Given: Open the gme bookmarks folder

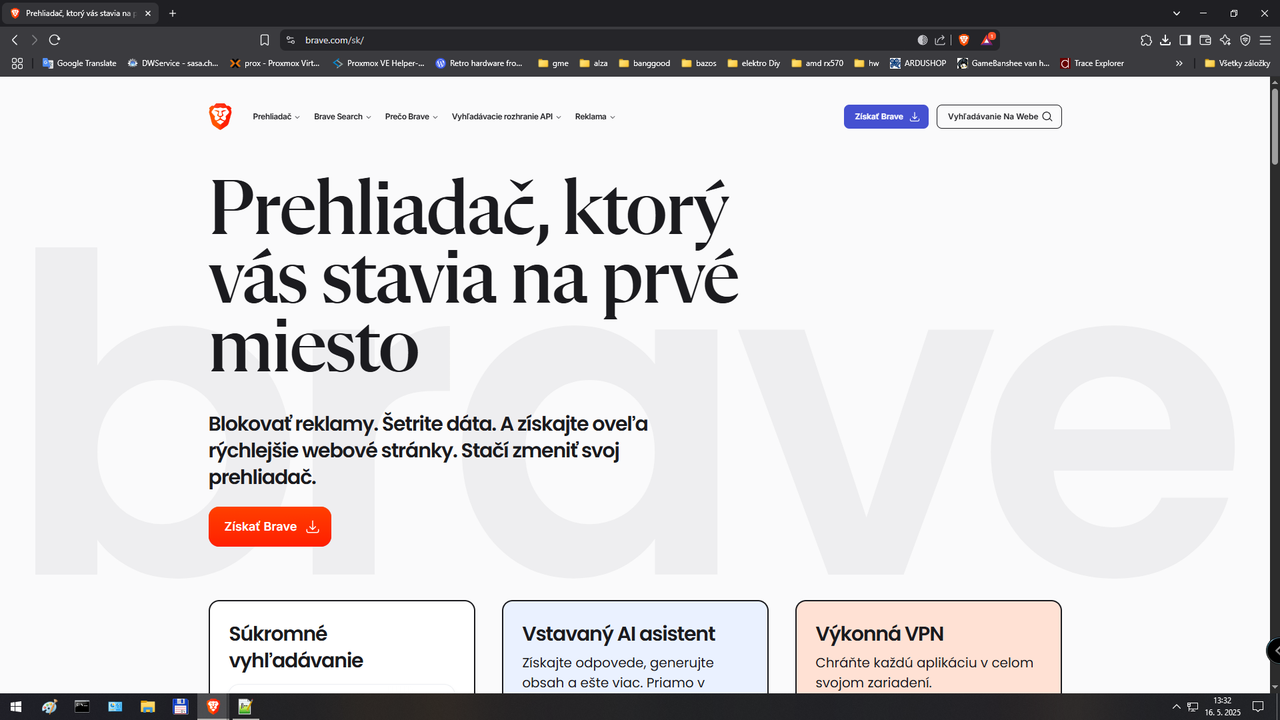Looking at the screenshot, I should [553, 63].
